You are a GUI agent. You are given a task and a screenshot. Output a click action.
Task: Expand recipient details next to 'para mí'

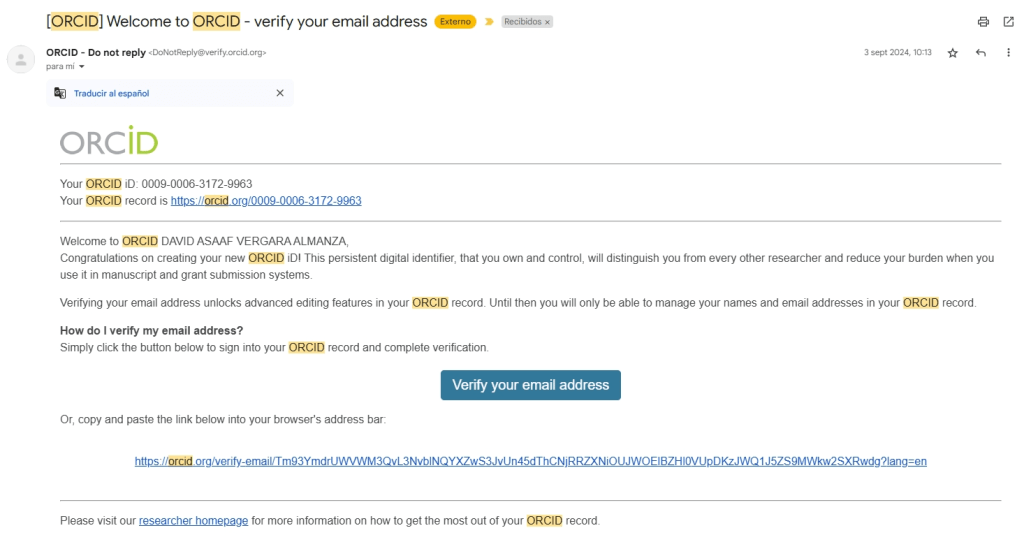[x=82, y=66]
